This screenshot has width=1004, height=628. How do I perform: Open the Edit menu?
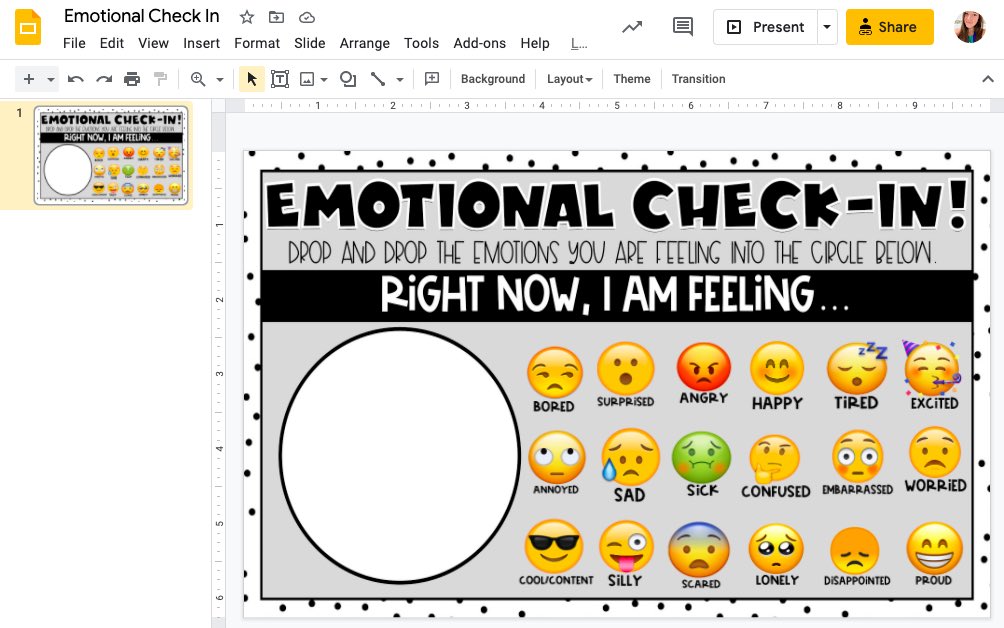(111, 43)
